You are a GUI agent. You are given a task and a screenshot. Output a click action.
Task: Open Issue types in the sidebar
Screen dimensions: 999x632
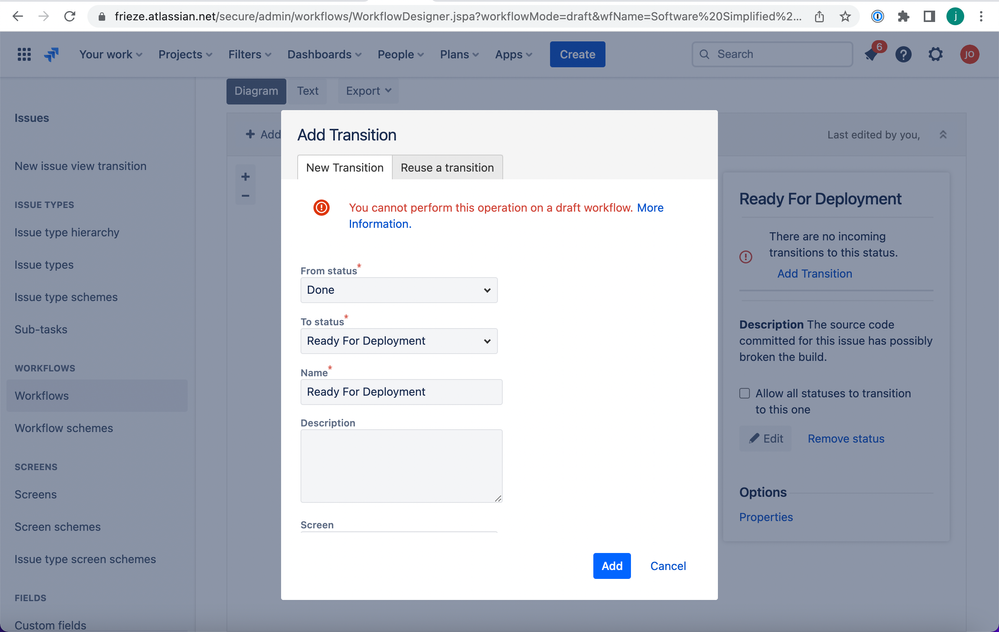(x=44, y=265)
